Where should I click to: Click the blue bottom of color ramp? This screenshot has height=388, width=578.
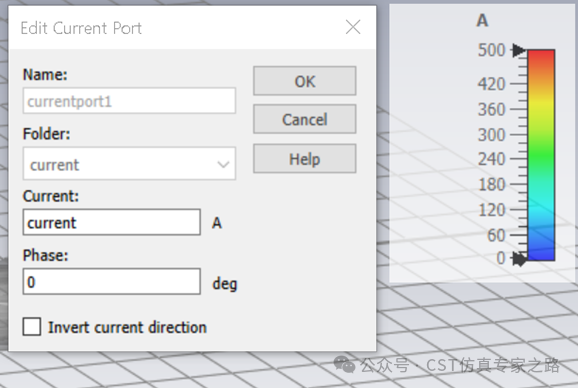(541, 249)
